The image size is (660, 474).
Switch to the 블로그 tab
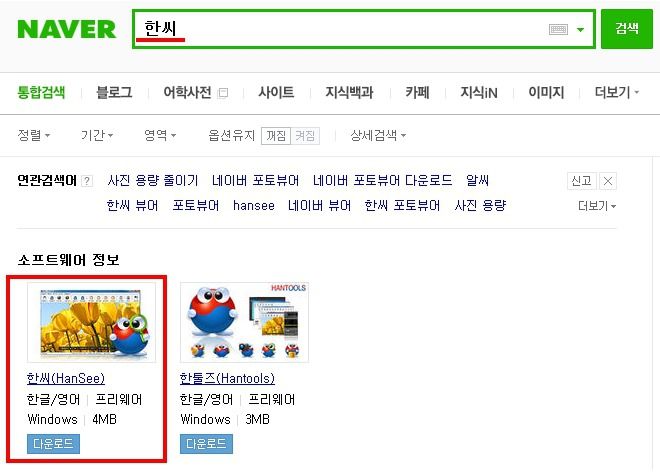(x=114, y=92)
